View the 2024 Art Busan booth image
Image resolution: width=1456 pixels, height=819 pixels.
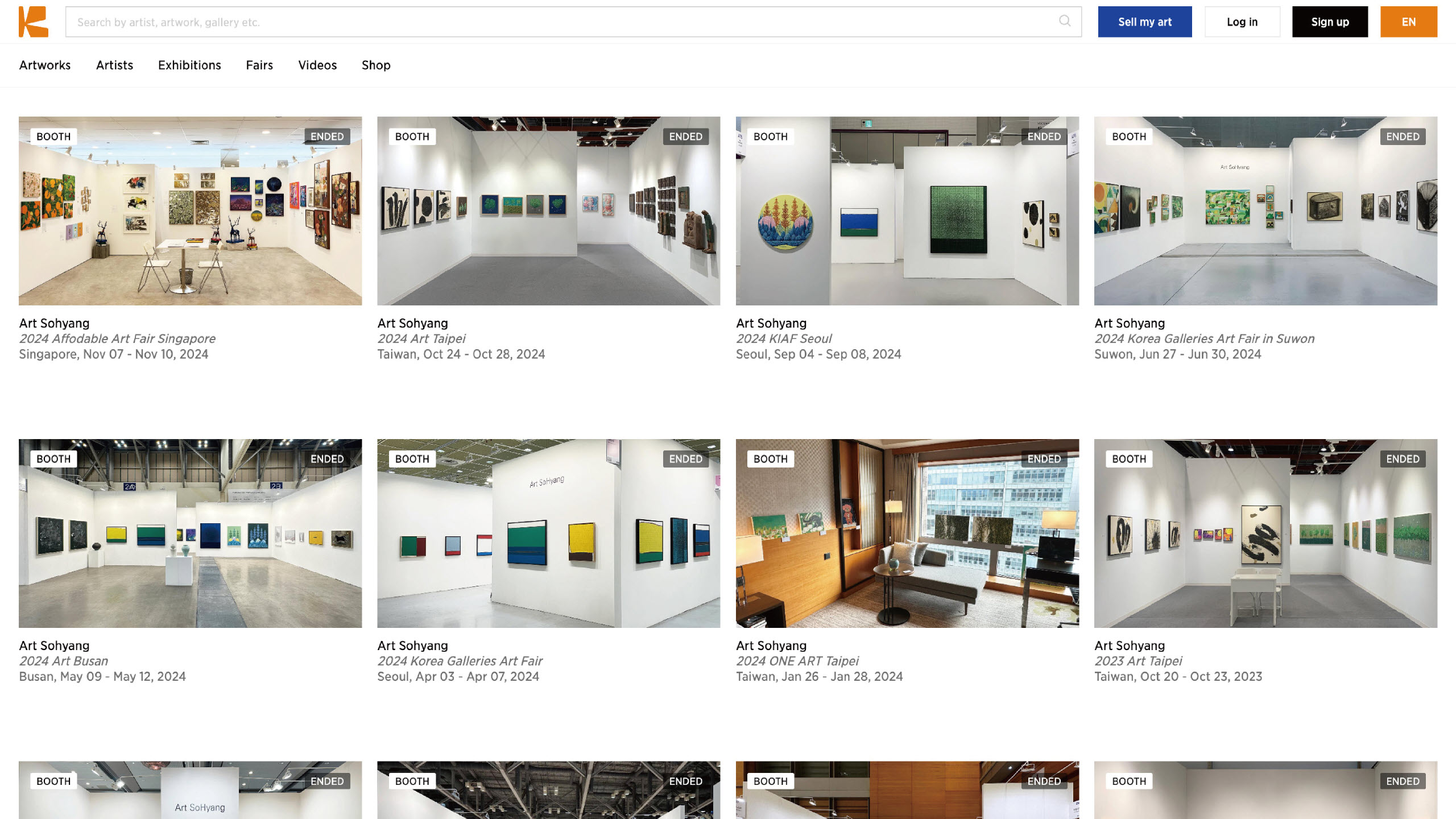coord(190,533)
